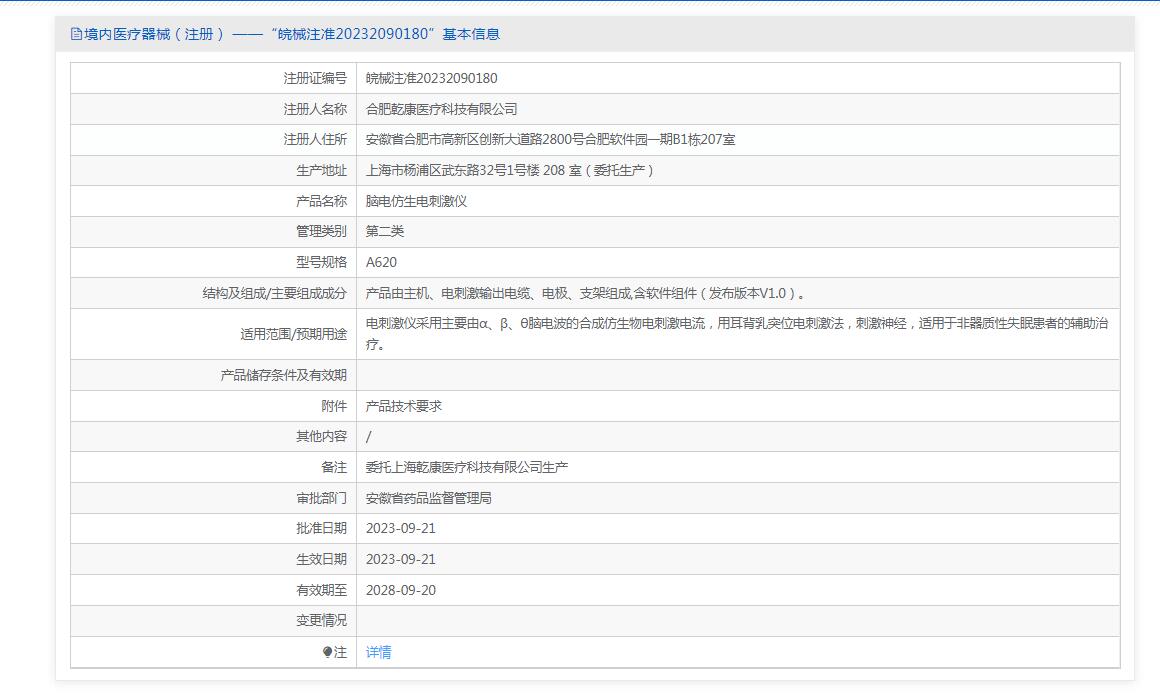Click the 结构及组成/主要组成成分 label

[274, 294]
